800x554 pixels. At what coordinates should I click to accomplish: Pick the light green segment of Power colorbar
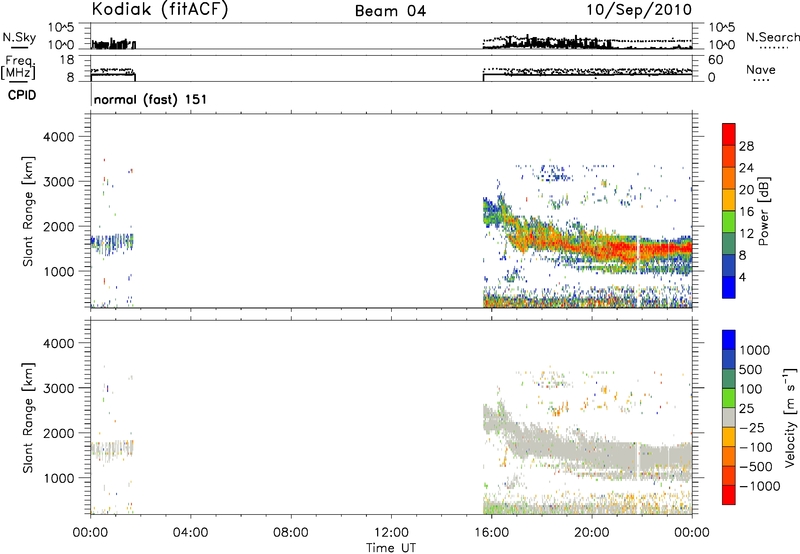729,221
